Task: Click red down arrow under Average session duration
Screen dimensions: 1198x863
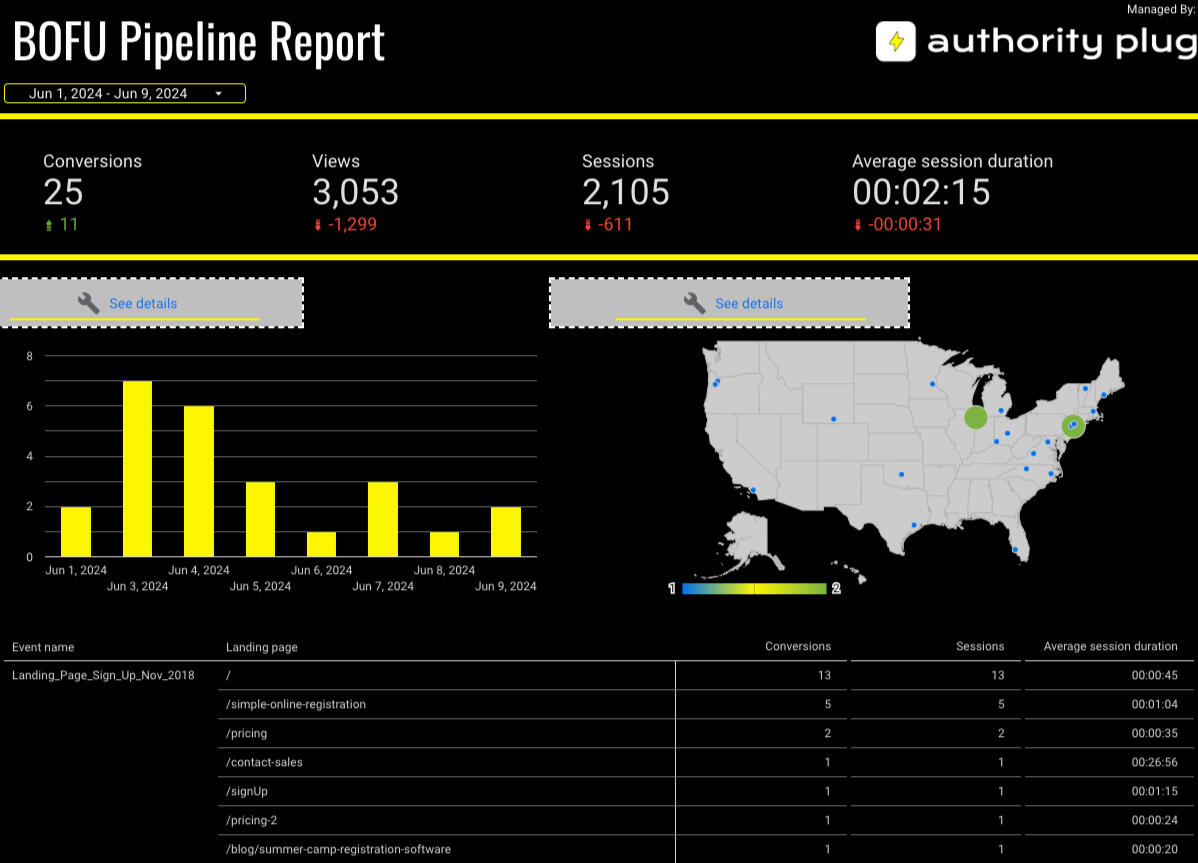Action: point(858,225)
